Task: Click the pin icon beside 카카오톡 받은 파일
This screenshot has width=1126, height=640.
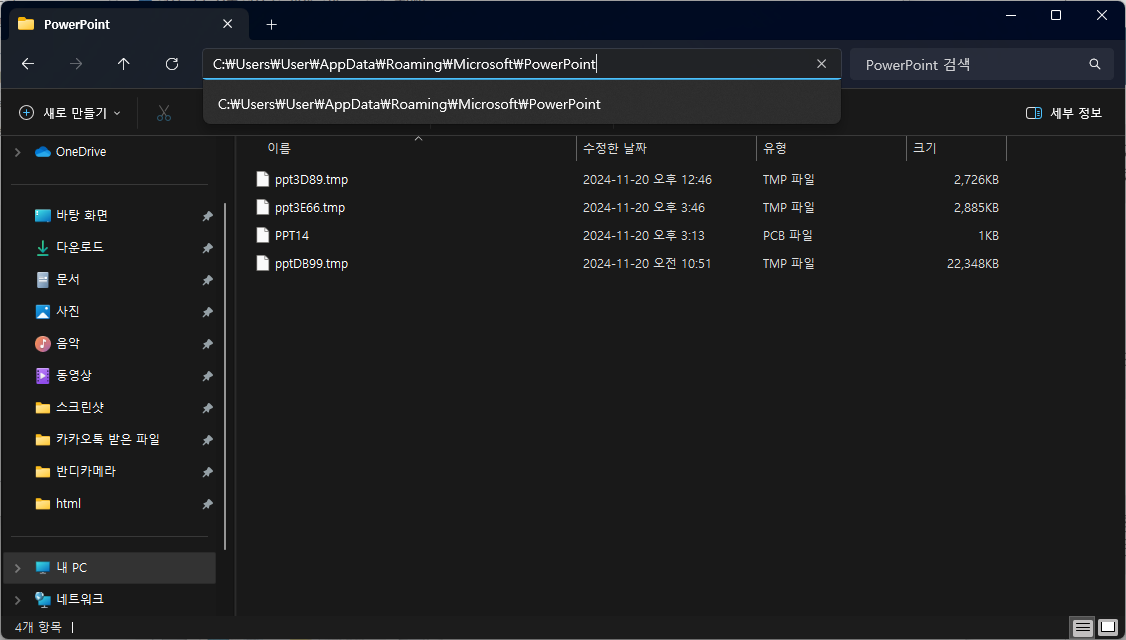Action: tap(208, 440)
